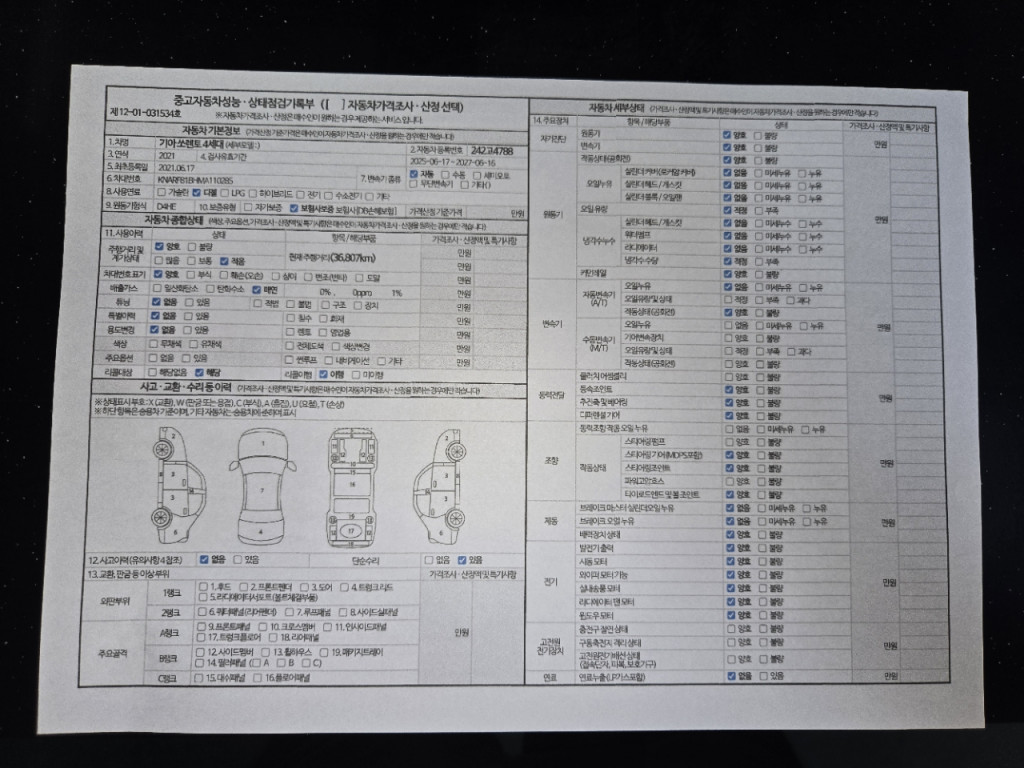Viewport: 1024px width, 768px height.
Task: Uncheck the 디젤 fuel checkbox
Action: coord(197,192)
